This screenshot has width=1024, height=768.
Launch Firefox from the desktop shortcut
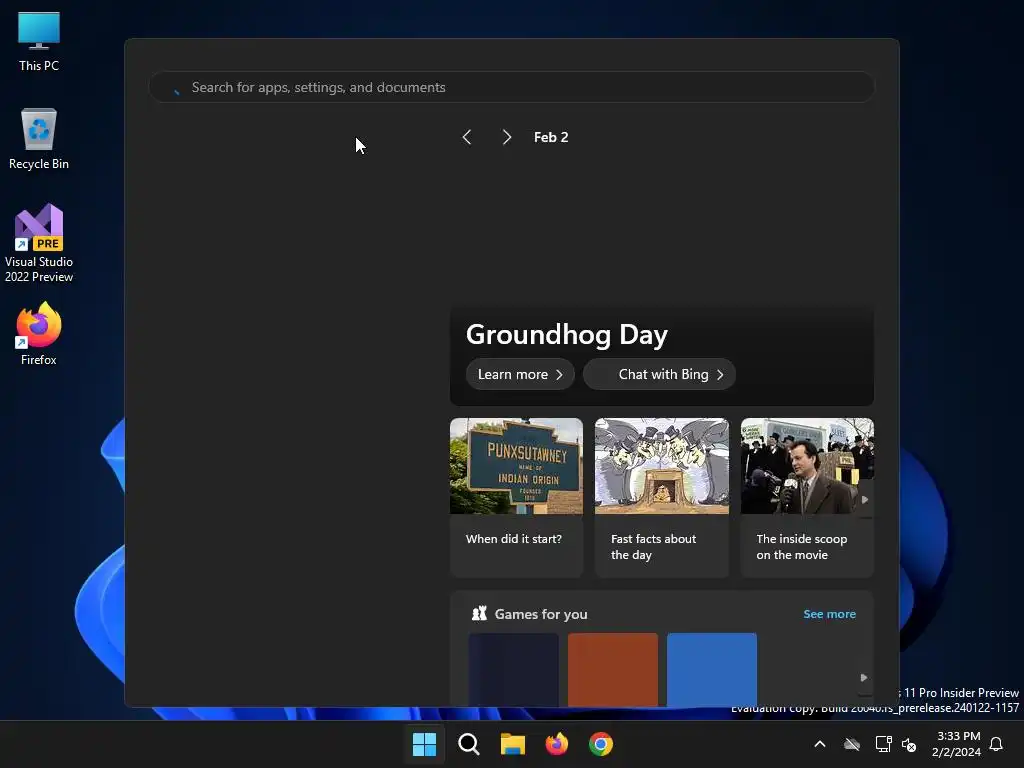point(39,334)
